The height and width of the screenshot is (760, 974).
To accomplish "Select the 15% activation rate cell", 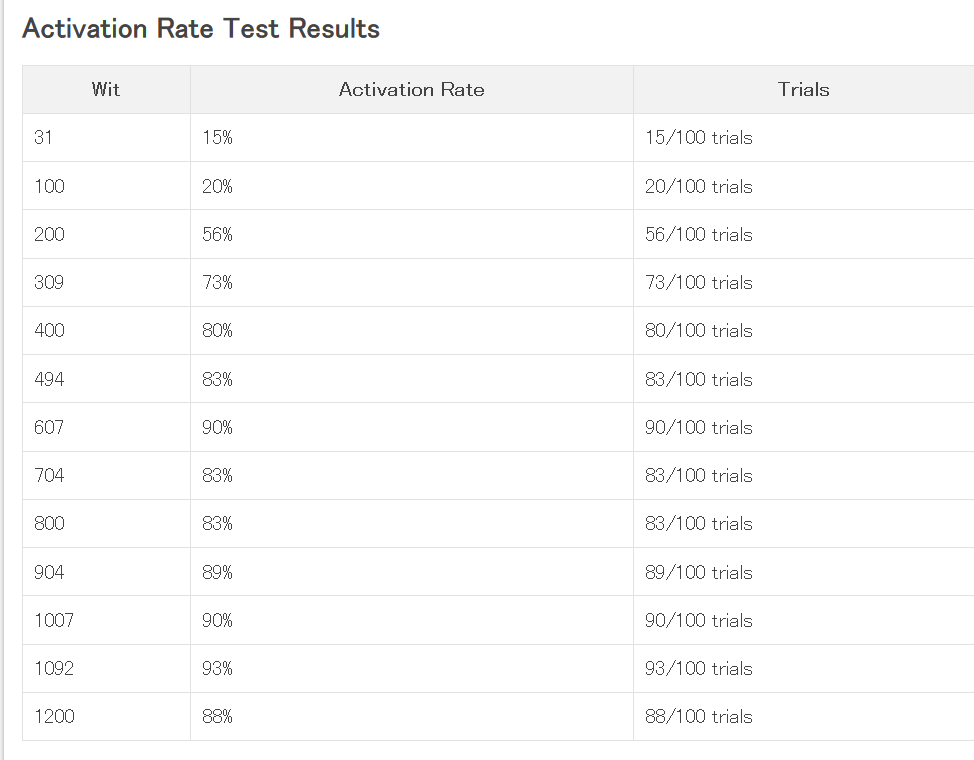I will tap(412, 137).
